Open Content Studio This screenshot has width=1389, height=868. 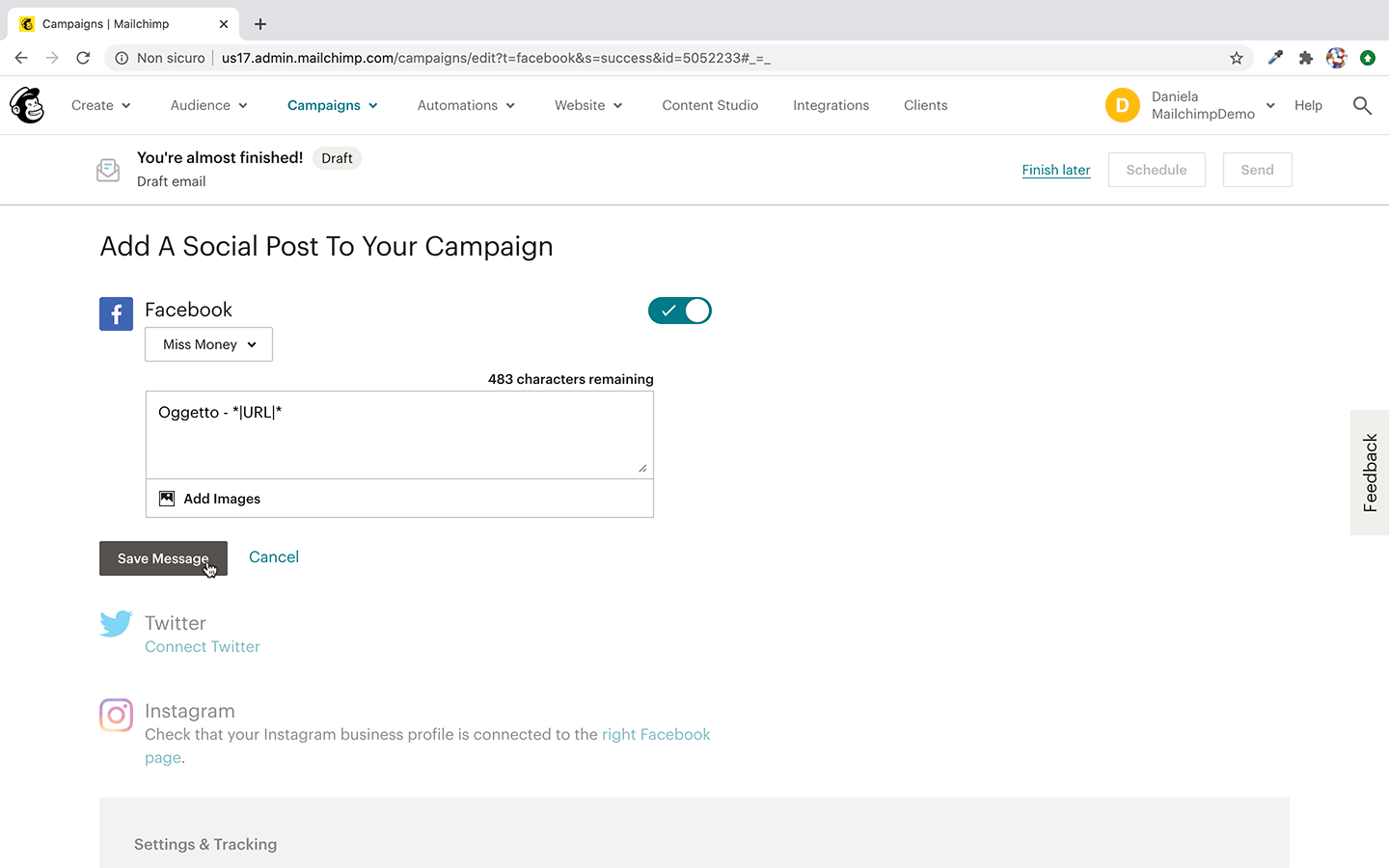(x=710, y=105)
